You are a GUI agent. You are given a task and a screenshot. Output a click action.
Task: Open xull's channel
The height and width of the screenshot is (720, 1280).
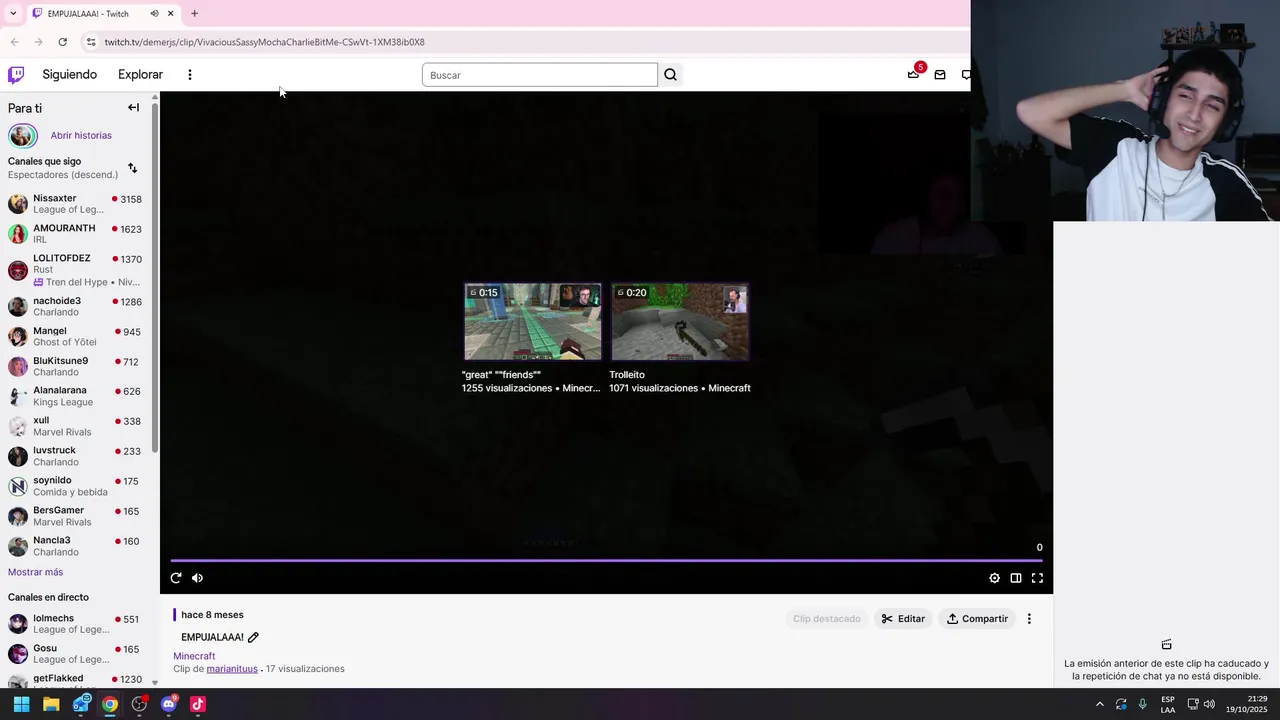click(x=75, y=426)
